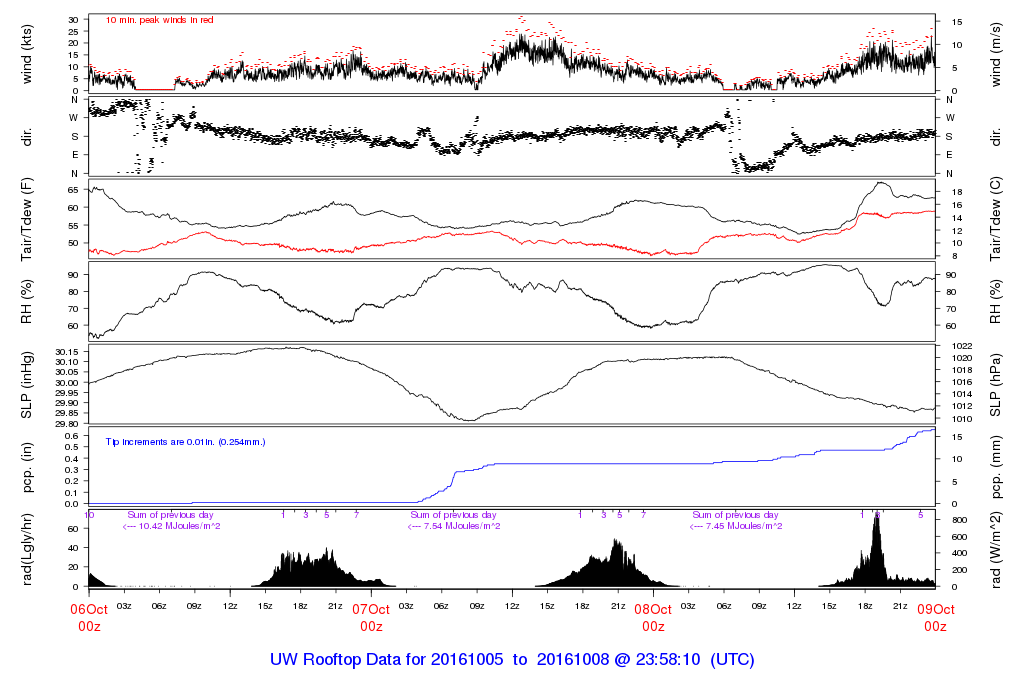Click the 'wind (m/s)' axis label
The height and width of the screenshot is (700, 1024).
996,54
